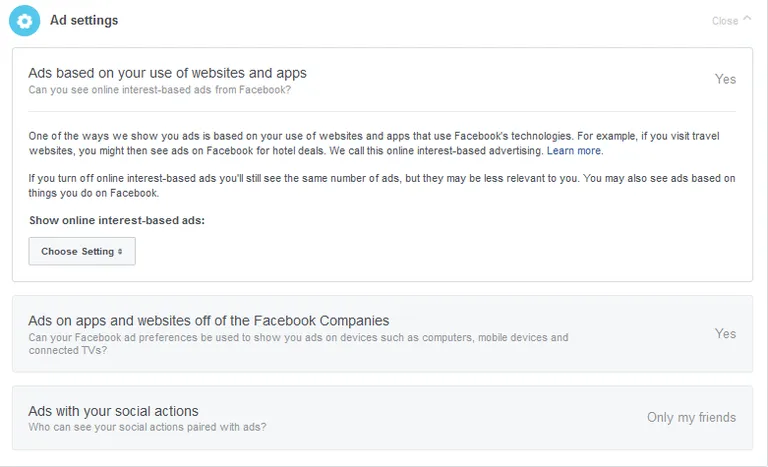Image resolution: width=768 pixels, height=467 pixels.
Task: Click text 'Can your Facebook ad preferences be used'
Action: coord(298,344)
